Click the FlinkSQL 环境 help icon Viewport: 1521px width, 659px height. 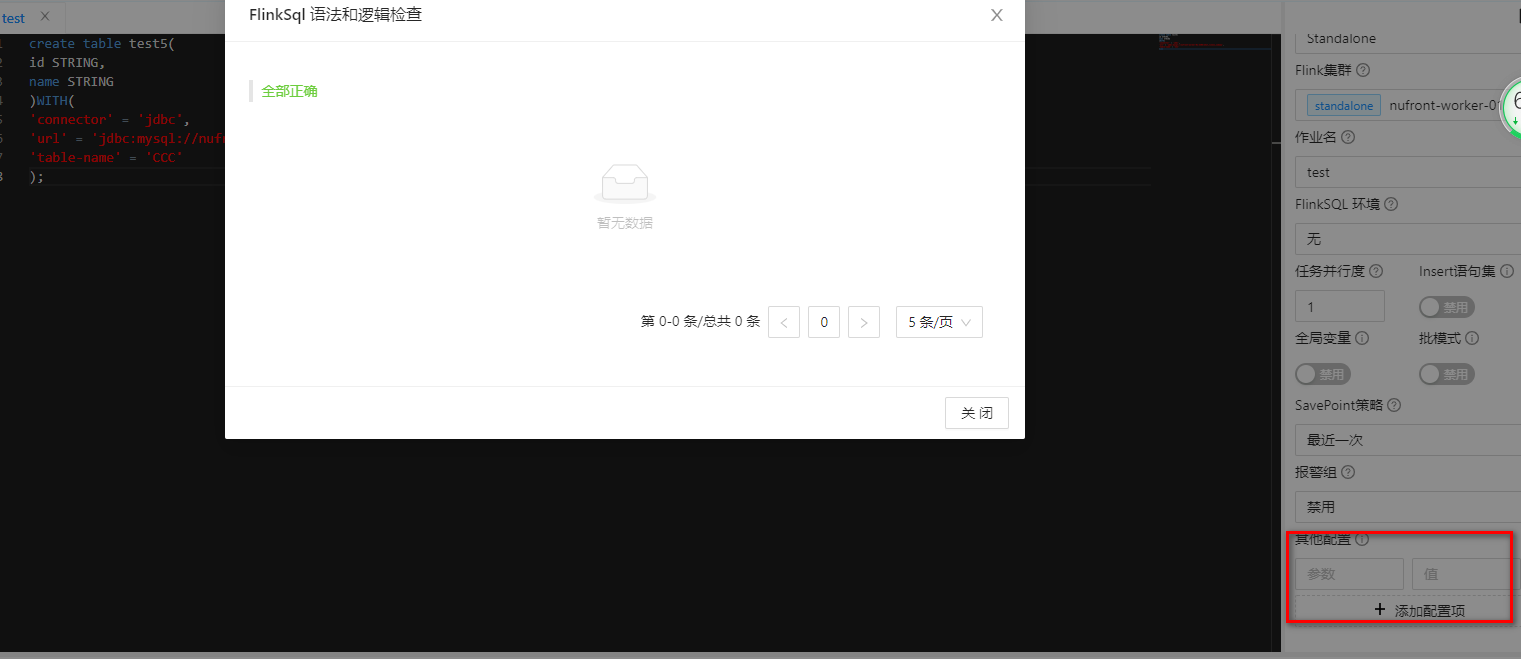(x=1392, y=204)
